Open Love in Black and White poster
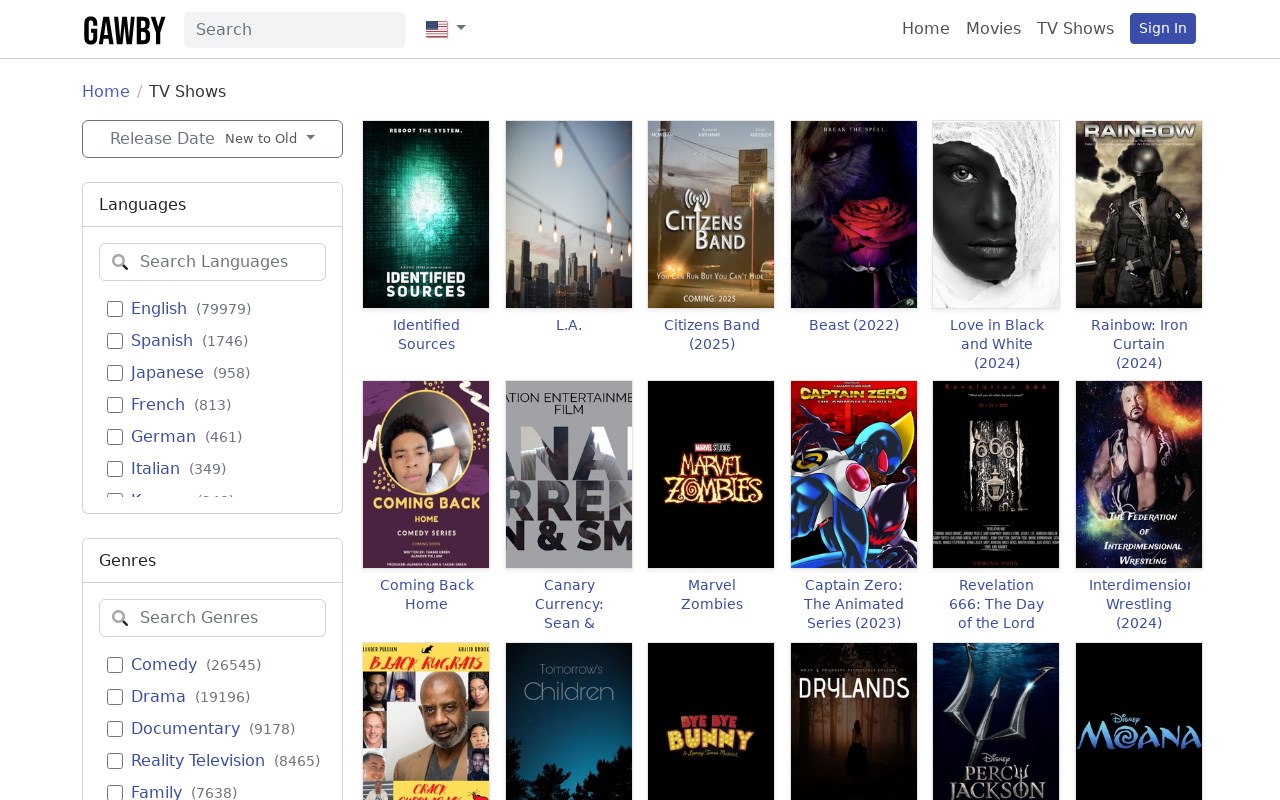Image resolution: width=1280 pixels, height=800 pixels. [996, 214]
